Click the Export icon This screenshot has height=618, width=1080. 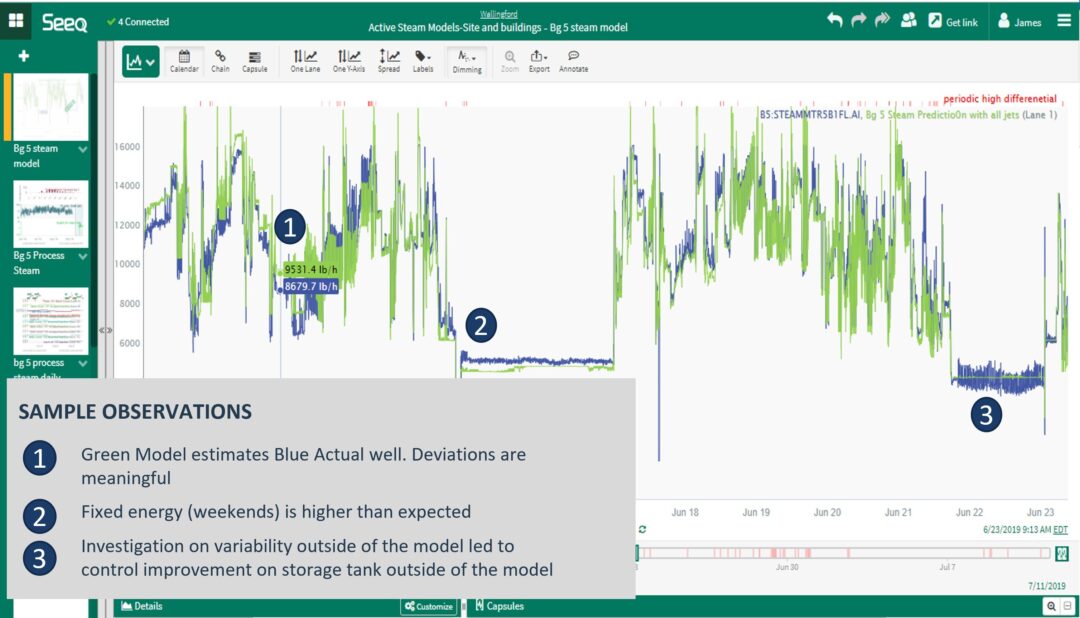tap(539, 61)
